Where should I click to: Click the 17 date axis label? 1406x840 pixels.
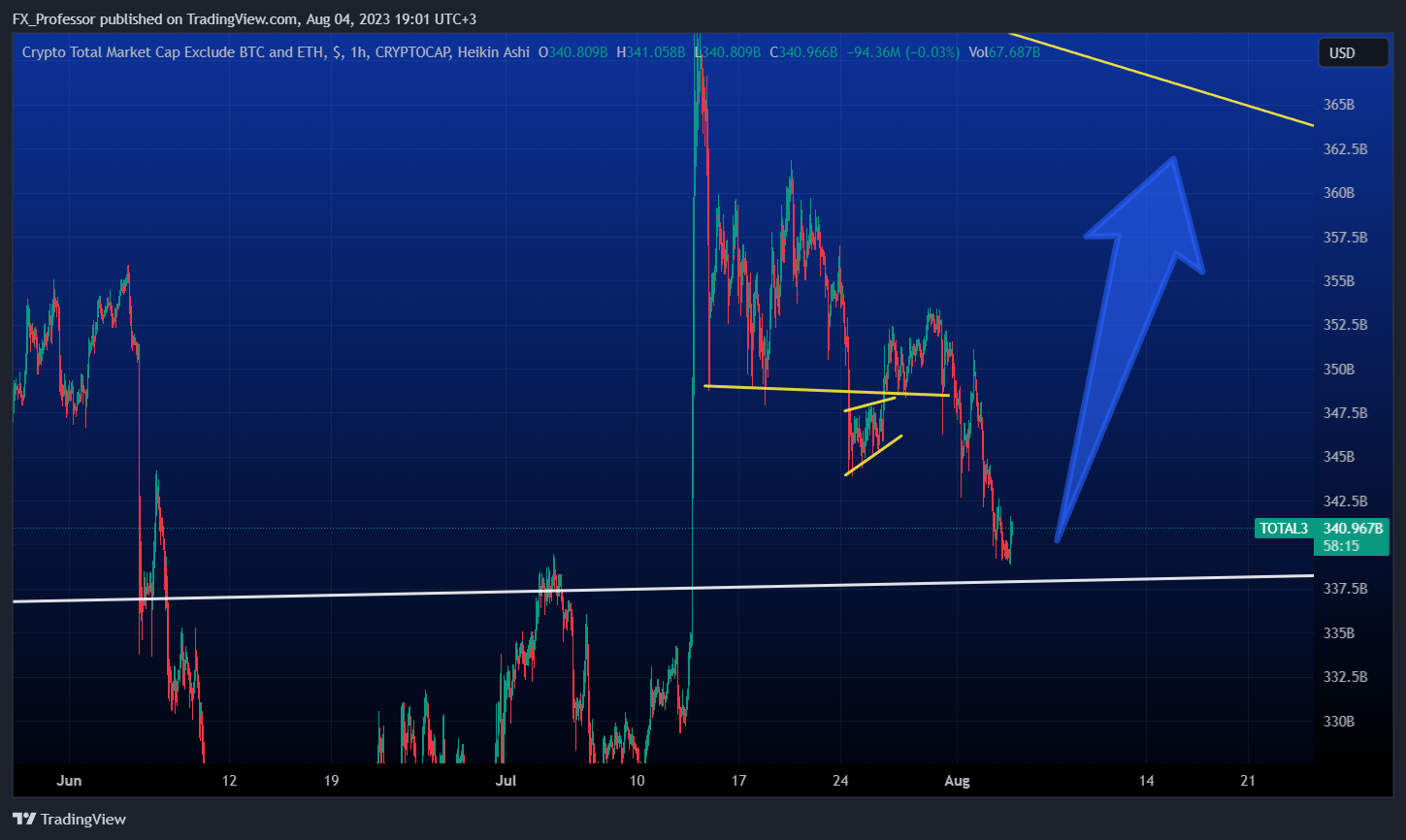coord(738,781)
